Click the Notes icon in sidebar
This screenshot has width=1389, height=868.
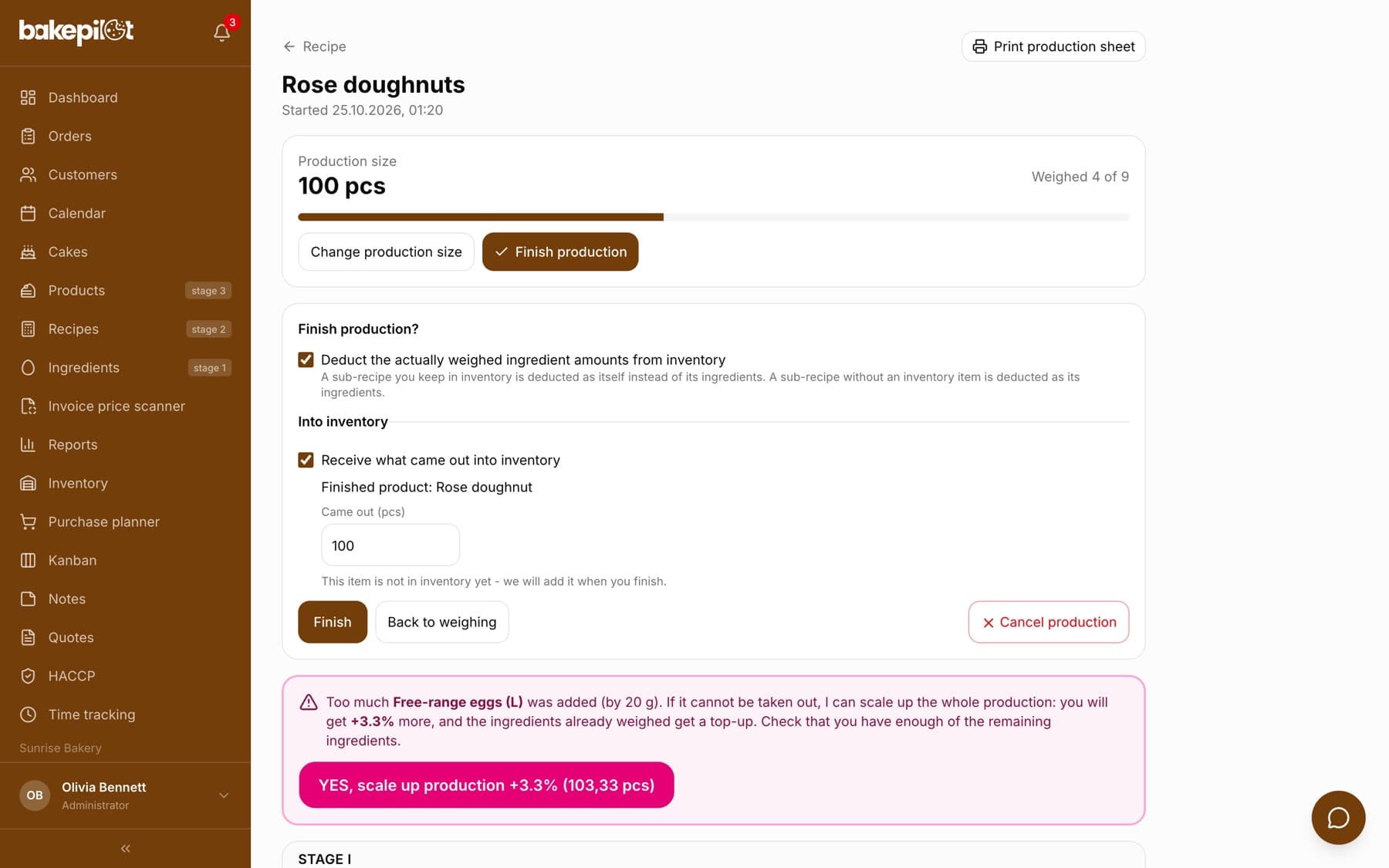[x=28, y=599]
